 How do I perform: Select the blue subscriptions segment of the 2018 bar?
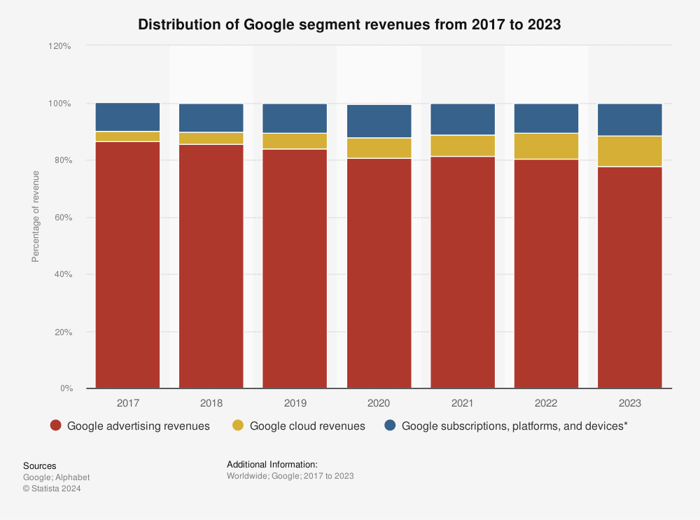click(211, 118)
